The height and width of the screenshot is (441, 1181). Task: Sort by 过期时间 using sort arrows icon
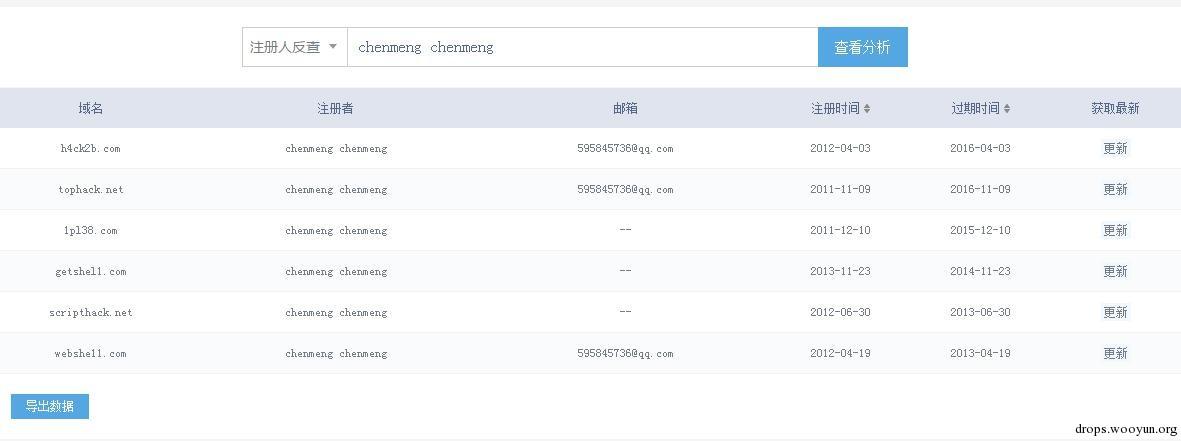click(x=1007, y=108)
